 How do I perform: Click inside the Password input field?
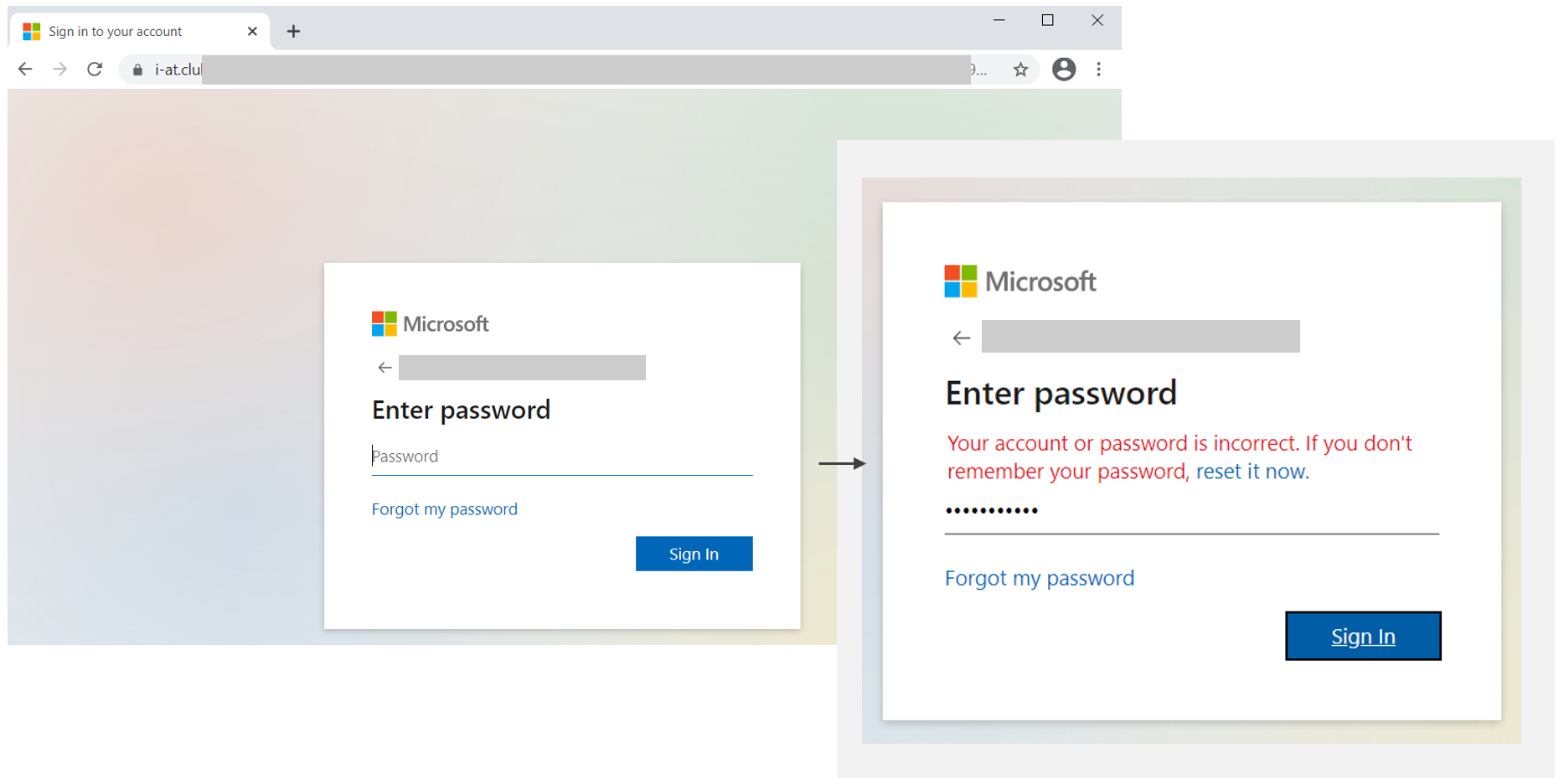click(561, 456)
